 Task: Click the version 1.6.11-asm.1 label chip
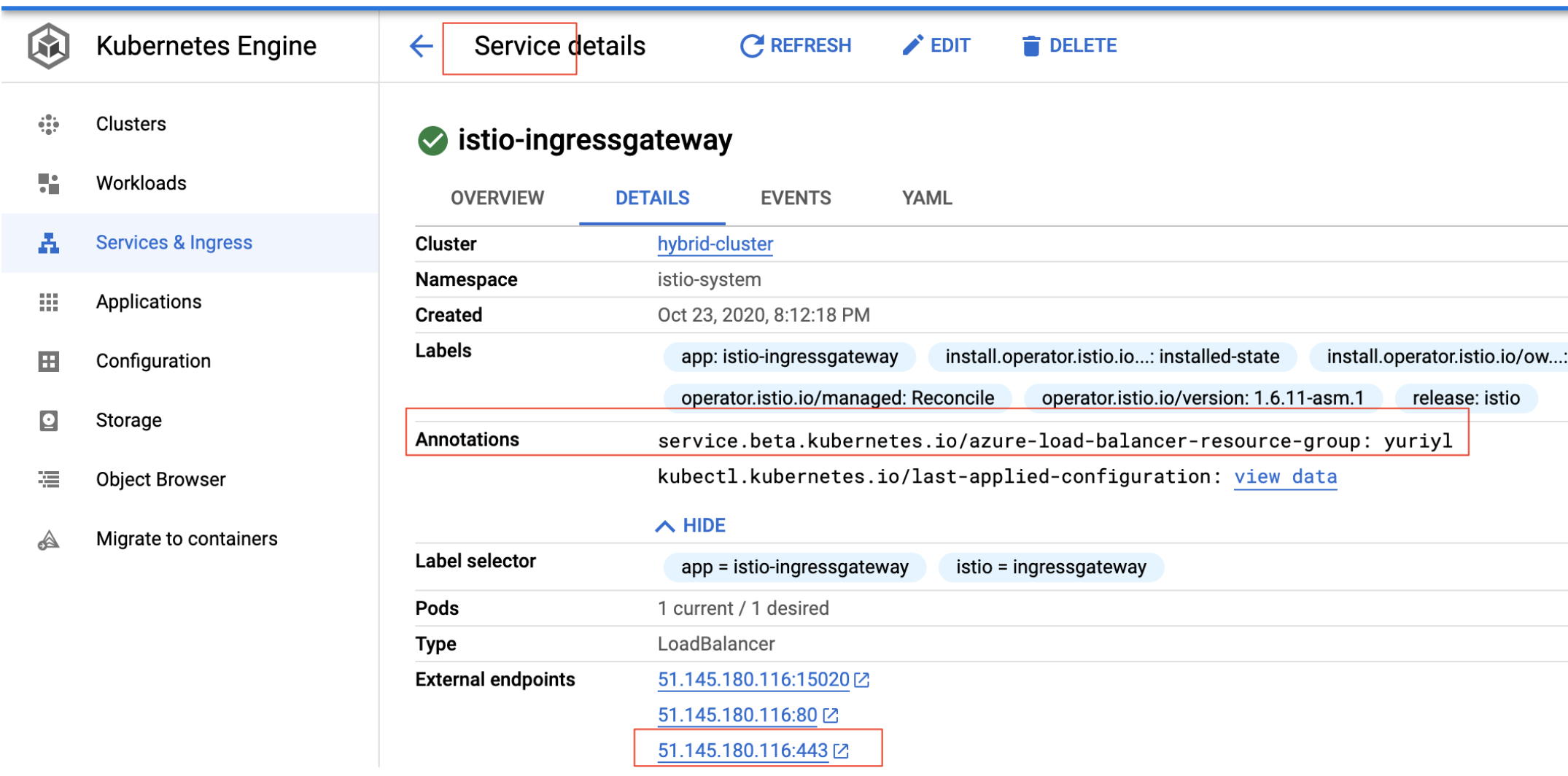pos(1203,398)
